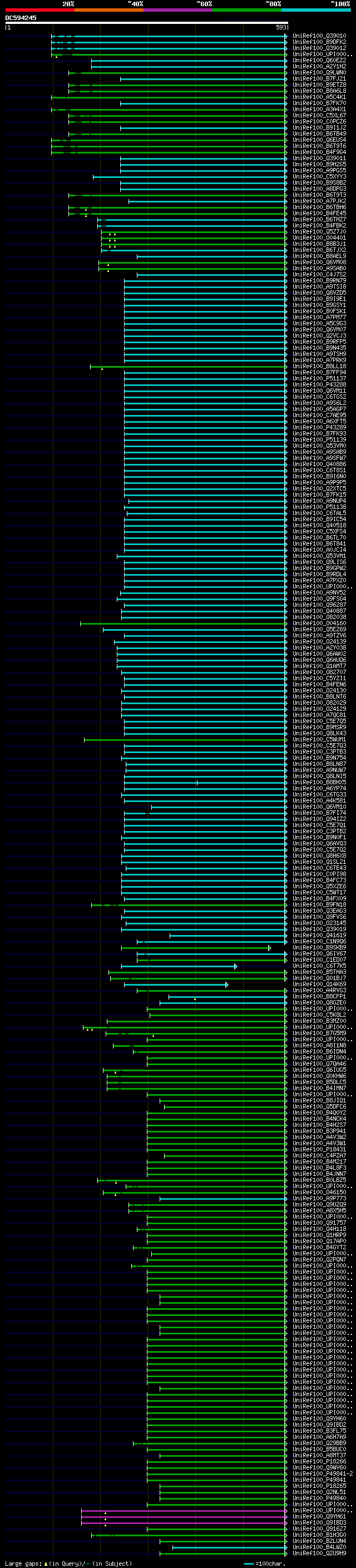Select hit label UniRef100_C6T7K5
Viewport: 356px width, 1568px height.
click(x=319, y=966)
